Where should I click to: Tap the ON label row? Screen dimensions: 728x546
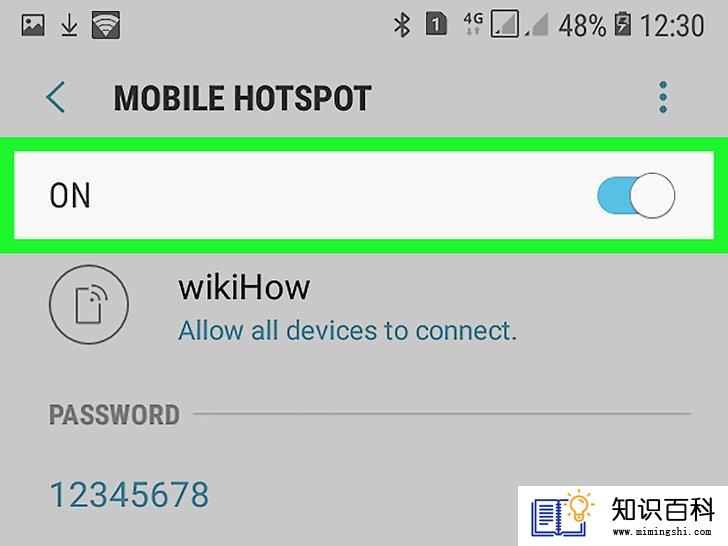[364, 195]
